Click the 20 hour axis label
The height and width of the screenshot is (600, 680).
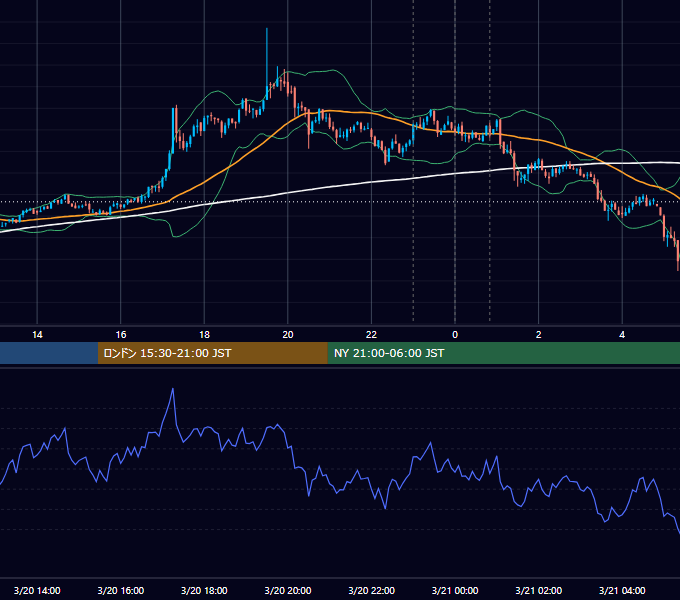[288, 335]
